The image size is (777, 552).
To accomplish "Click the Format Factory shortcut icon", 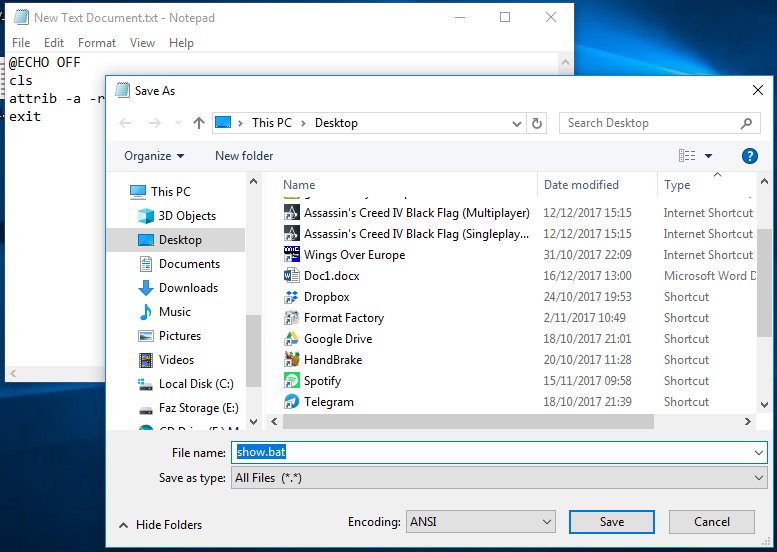I will tap(292, 318).
